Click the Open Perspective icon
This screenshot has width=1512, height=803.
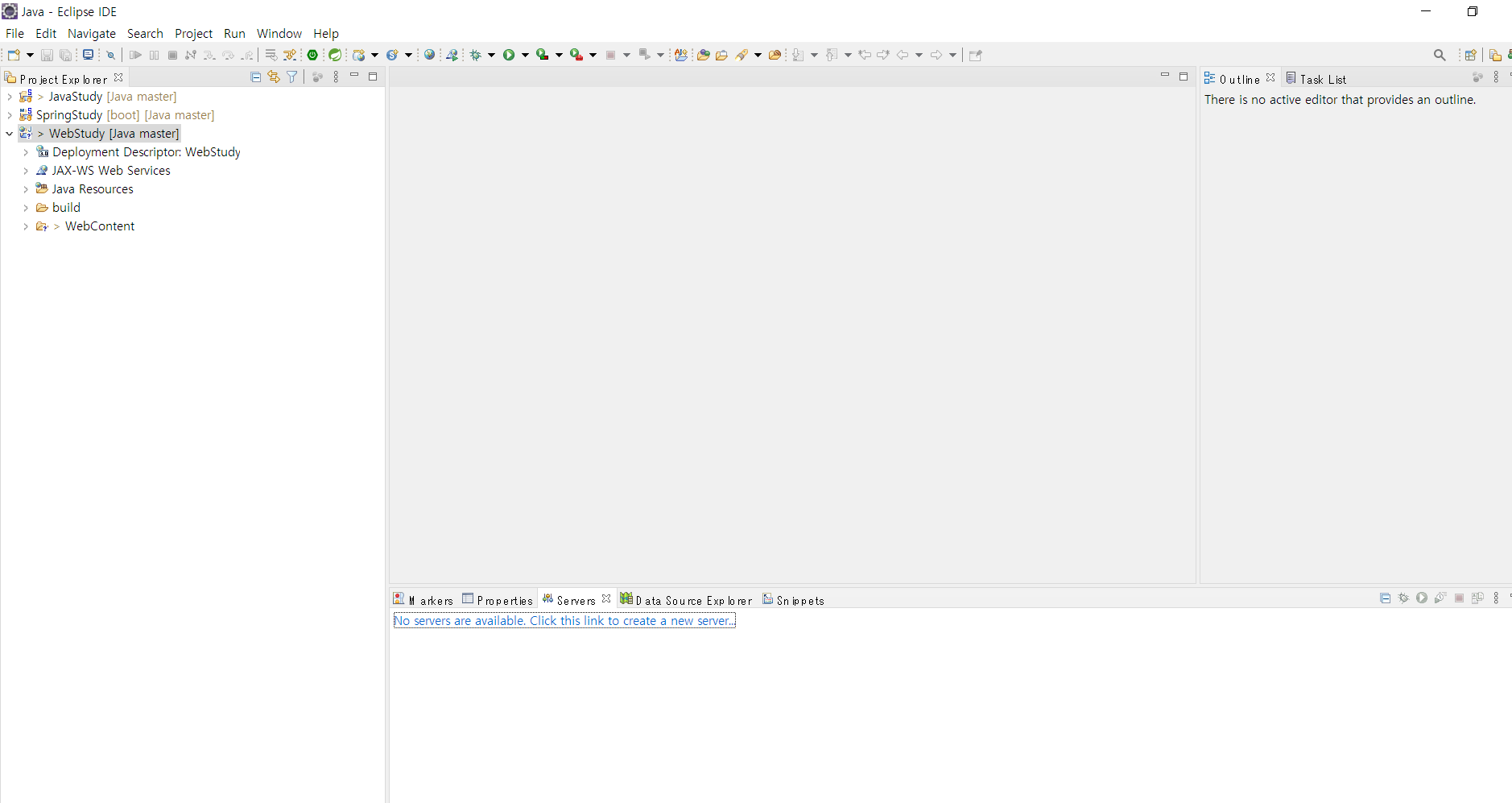[1470, 55]
